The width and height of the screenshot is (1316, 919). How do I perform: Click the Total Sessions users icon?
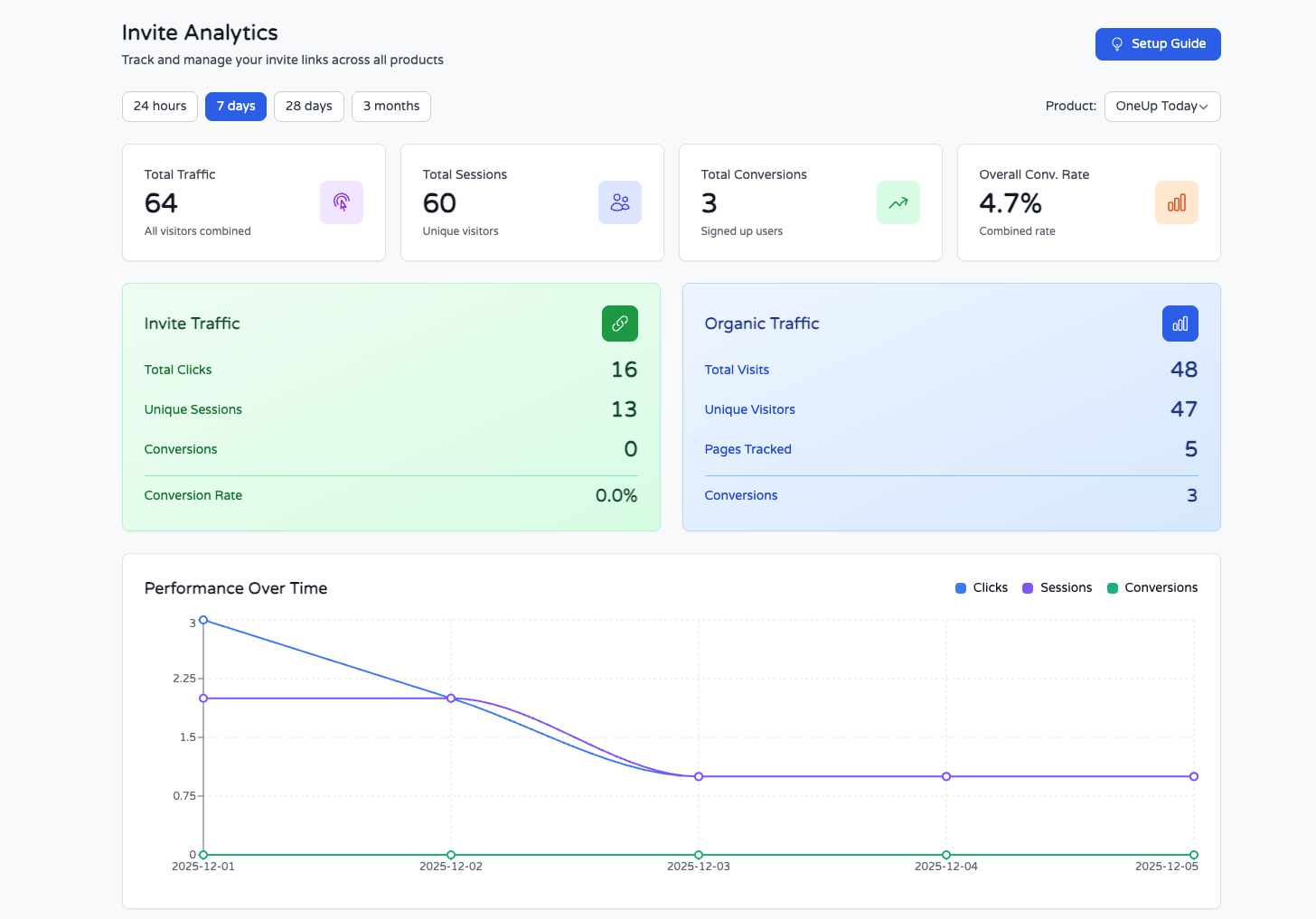619,202
